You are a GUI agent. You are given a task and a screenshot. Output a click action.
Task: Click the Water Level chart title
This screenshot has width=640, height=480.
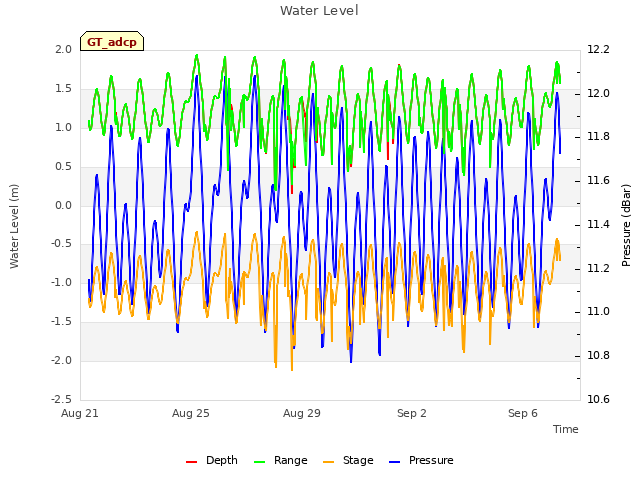pos(319,10)
